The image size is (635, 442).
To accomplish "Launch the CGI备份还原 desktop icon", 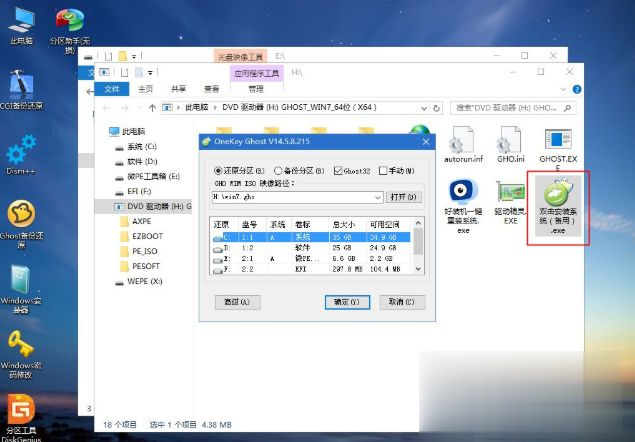I will point(21,90).
